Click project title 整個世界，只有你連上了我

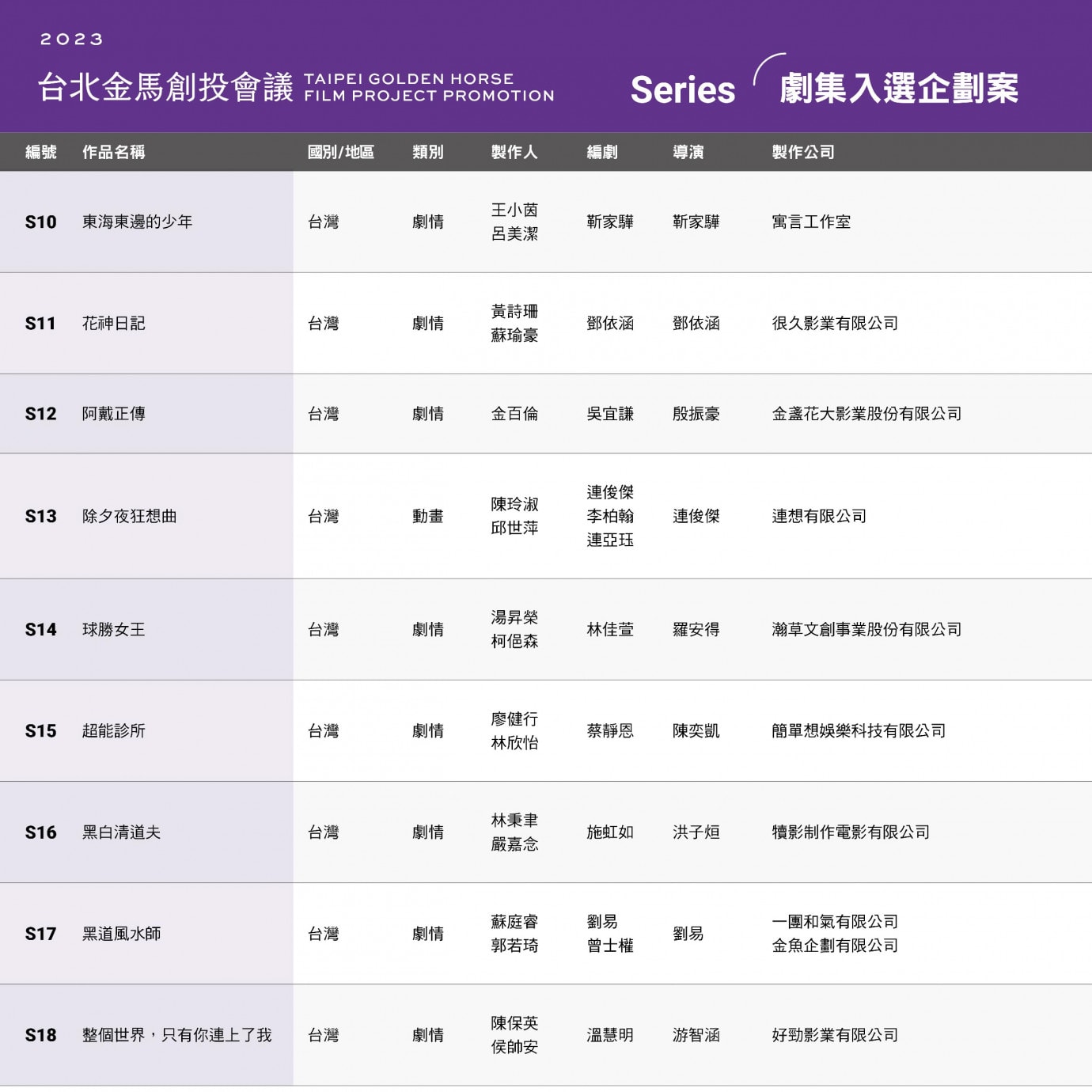click(x=176, y=1035)
